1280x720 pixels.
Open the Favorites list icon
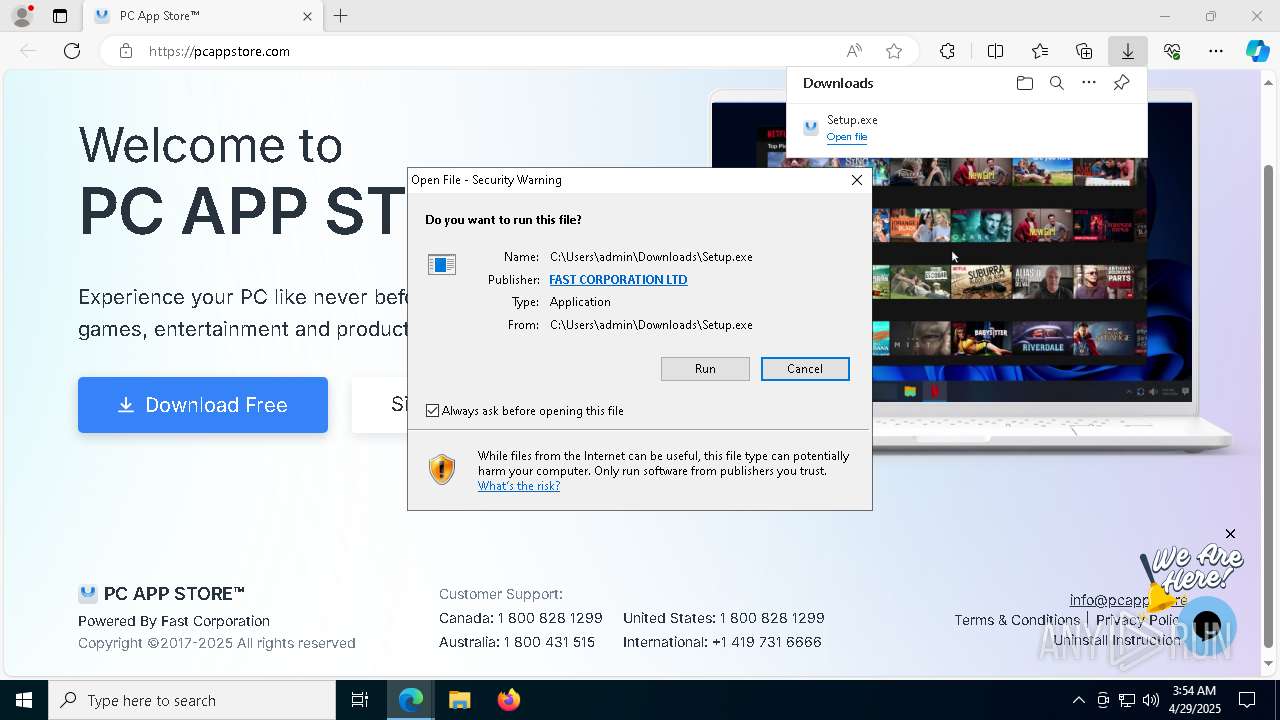tap(1040, 51)
